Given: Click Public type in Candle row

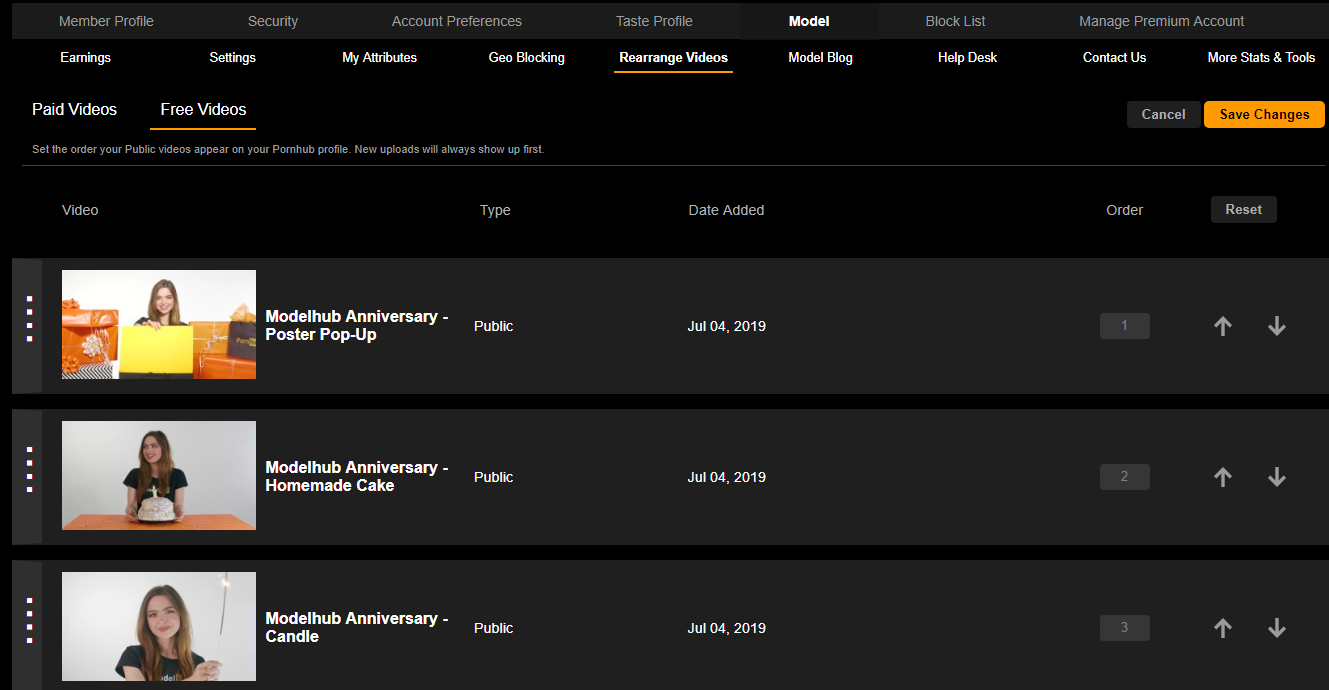Looking at the screenshot, I should (494, 628).
